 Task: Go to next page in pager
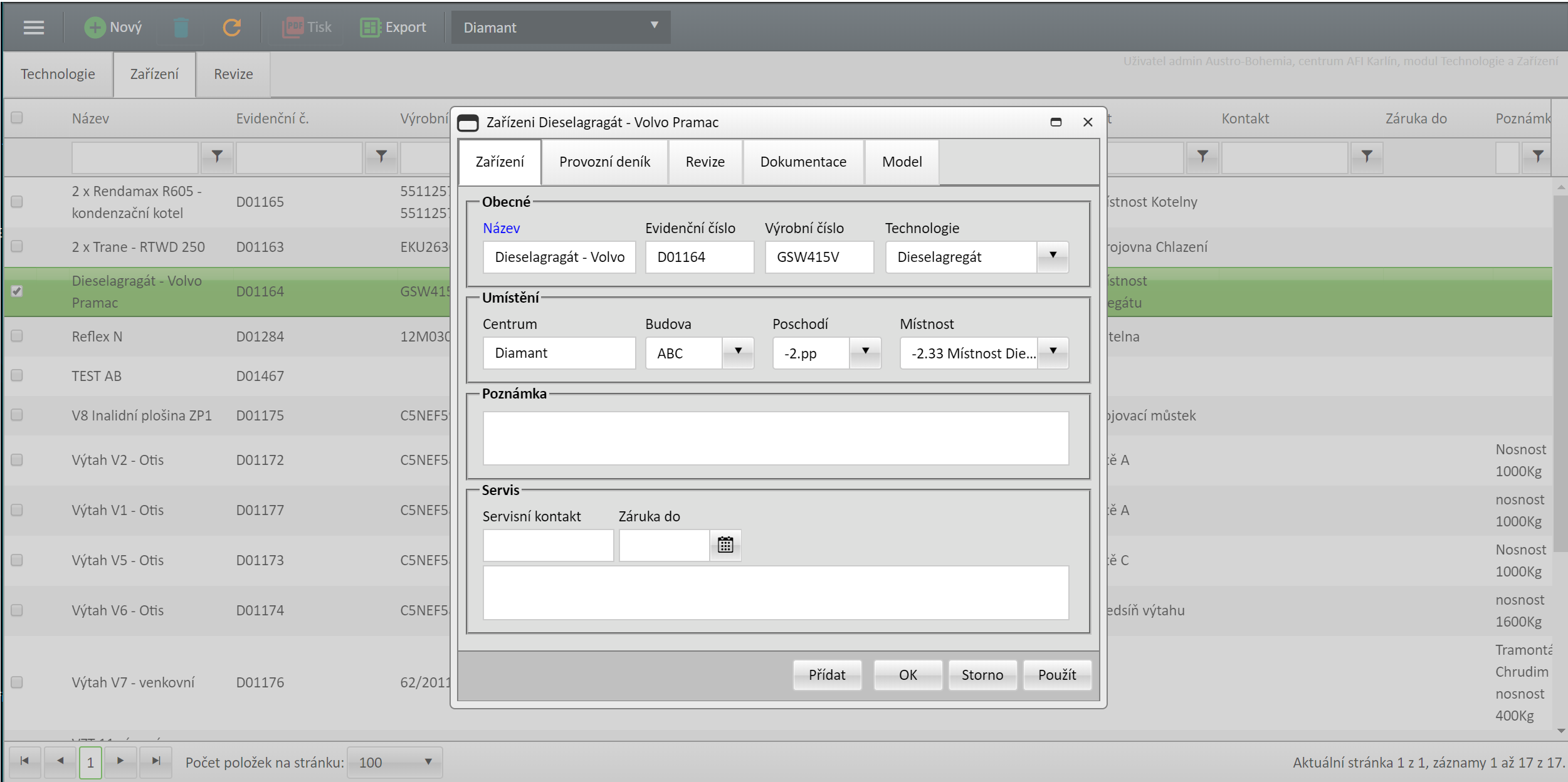click(120, 762)
